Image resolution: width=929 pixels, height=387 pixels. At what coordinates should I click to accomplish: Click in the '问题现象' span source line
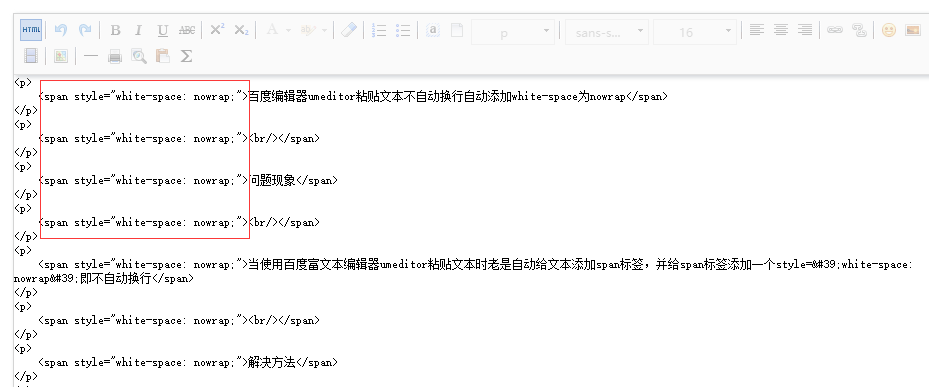188,181
